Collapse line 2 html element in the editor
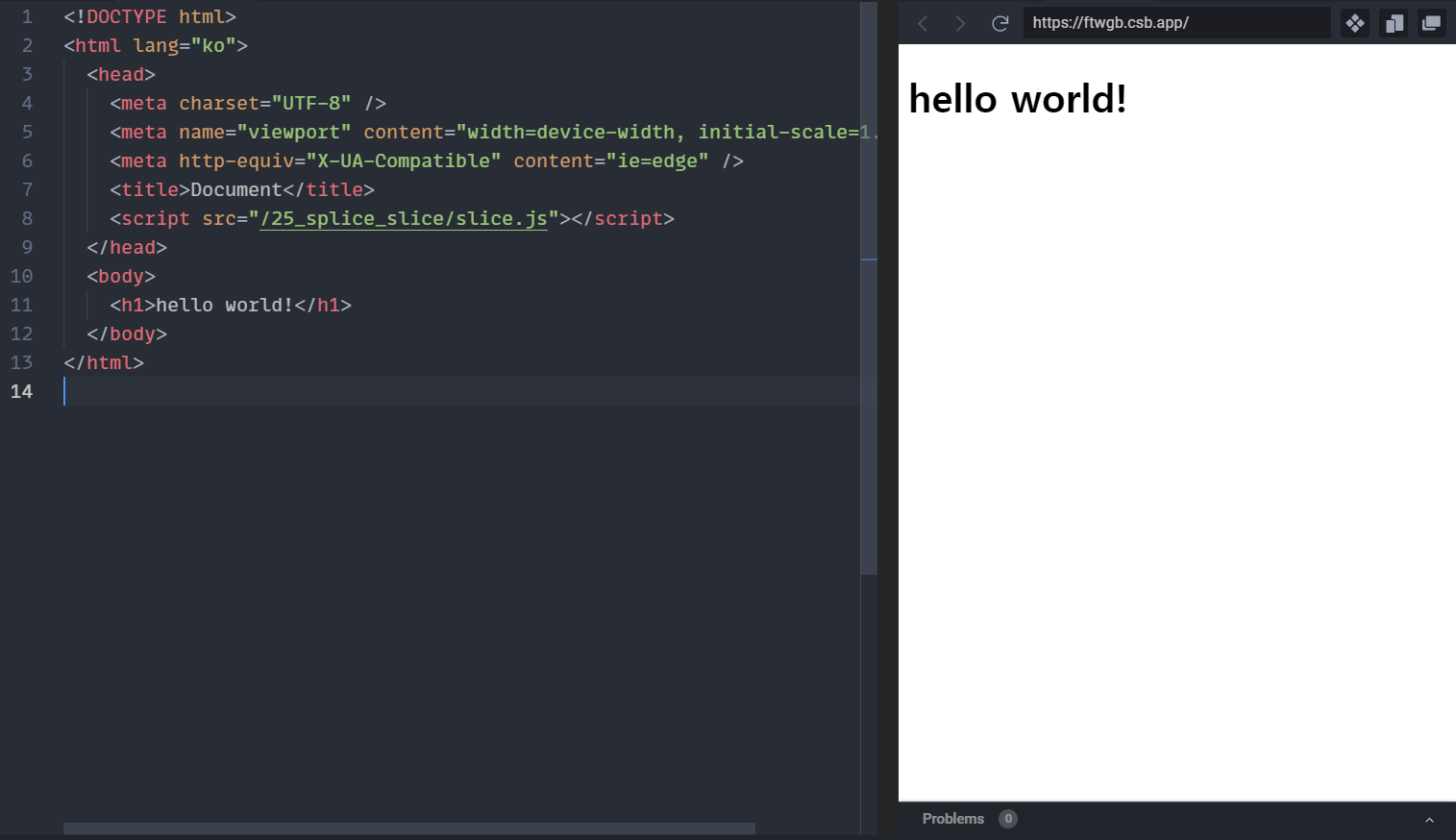 [x=50, y=45]
